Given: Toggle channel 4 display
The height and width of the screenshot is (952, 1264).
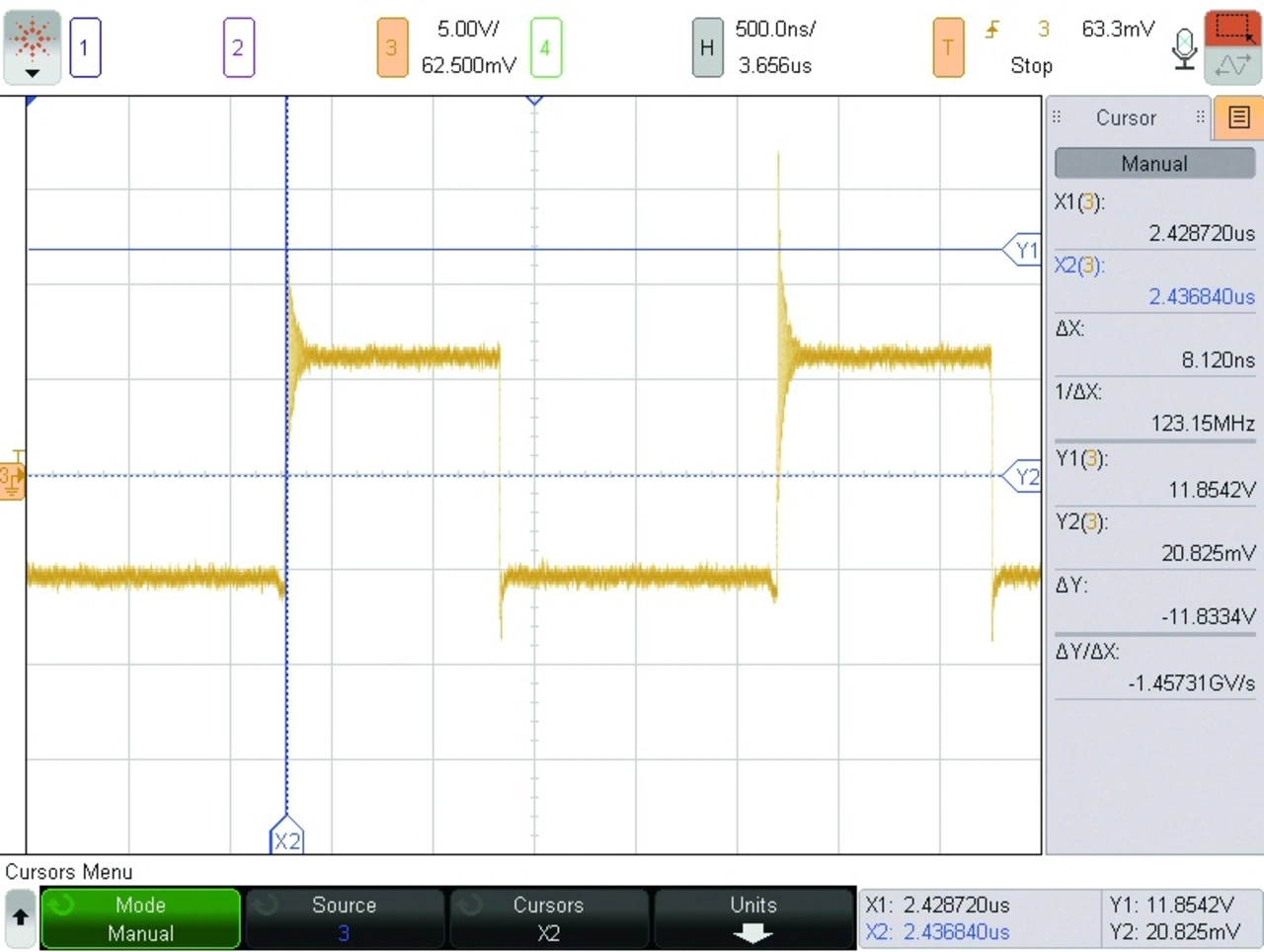Looking at the screenshot, I should point(545,47).
